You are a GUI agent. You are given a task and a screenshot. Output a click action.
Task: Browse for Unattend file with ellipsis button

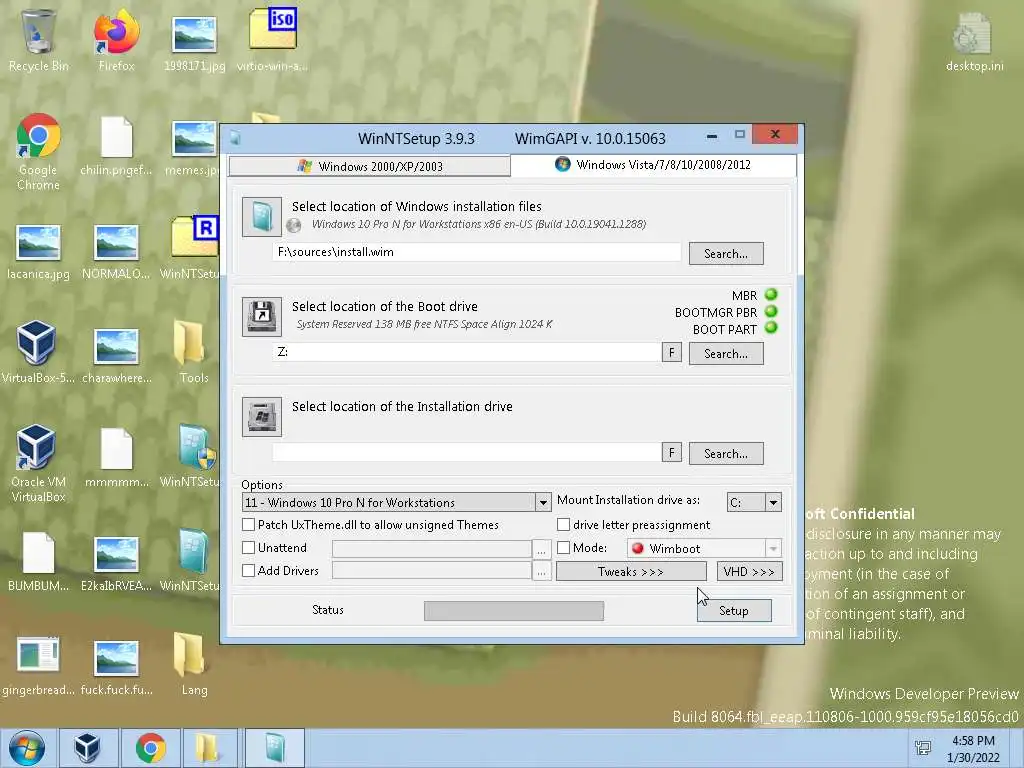click(541, 549)
